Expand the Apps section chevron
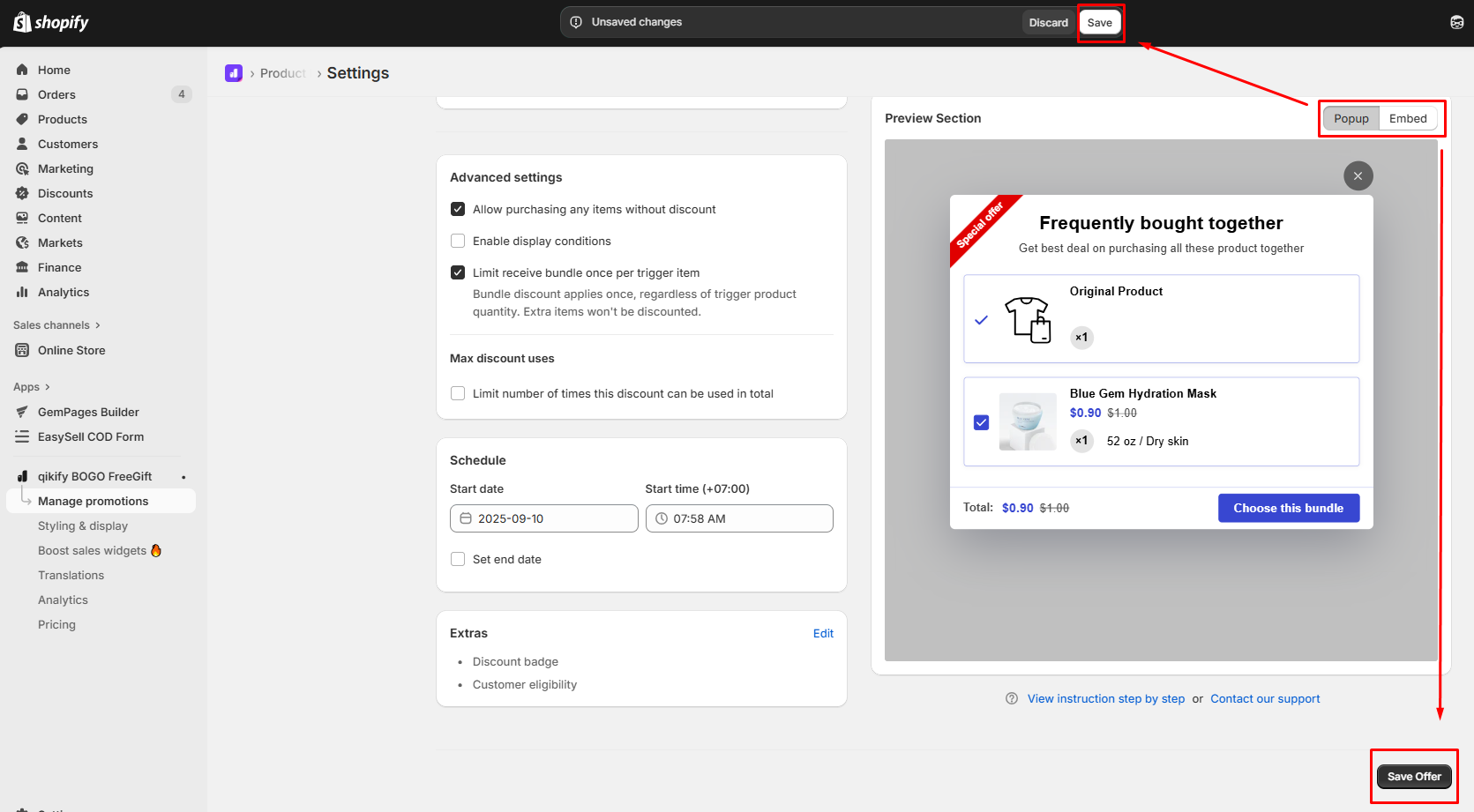 click(47, 387)
